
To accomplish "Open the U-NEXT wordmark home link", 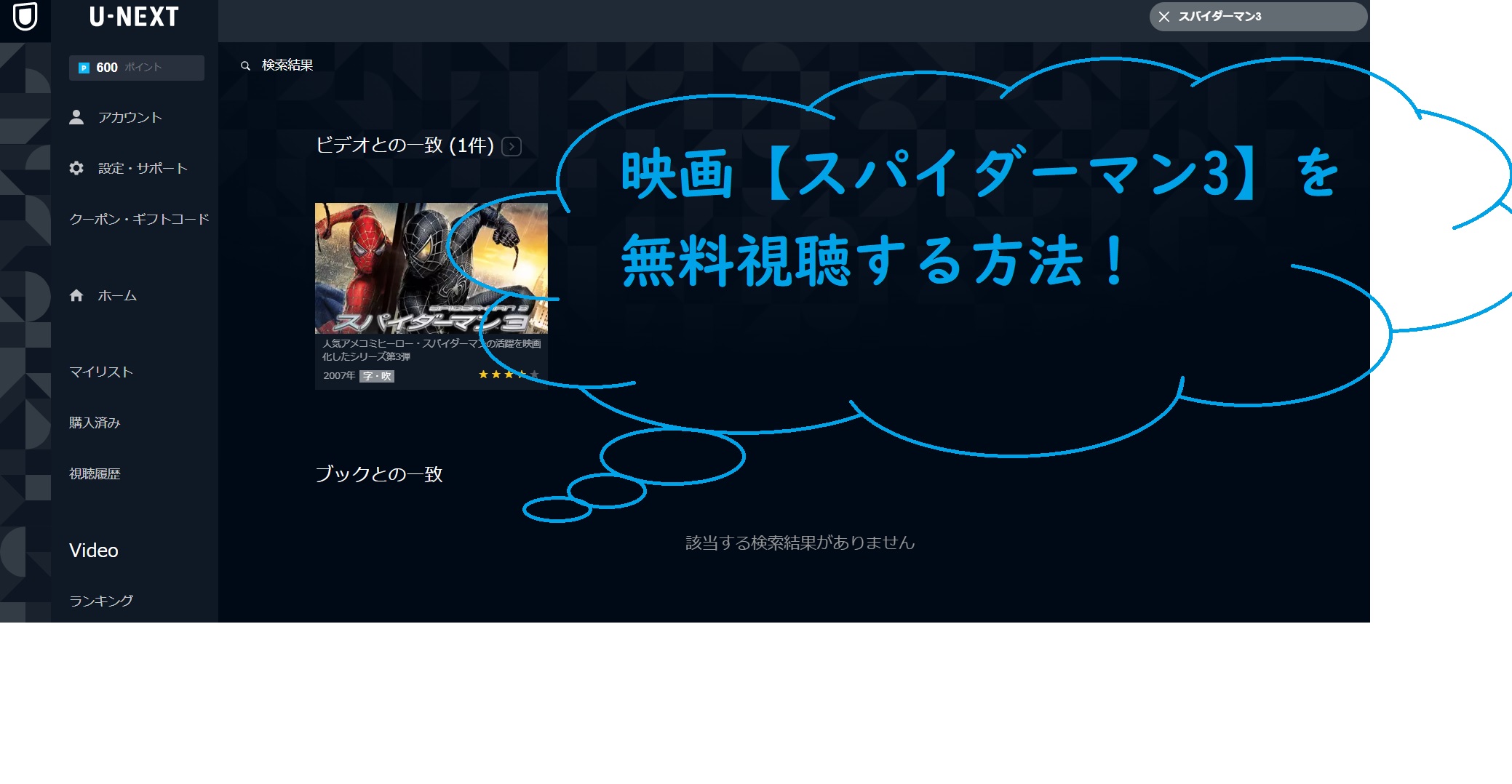I will point(134,17).
